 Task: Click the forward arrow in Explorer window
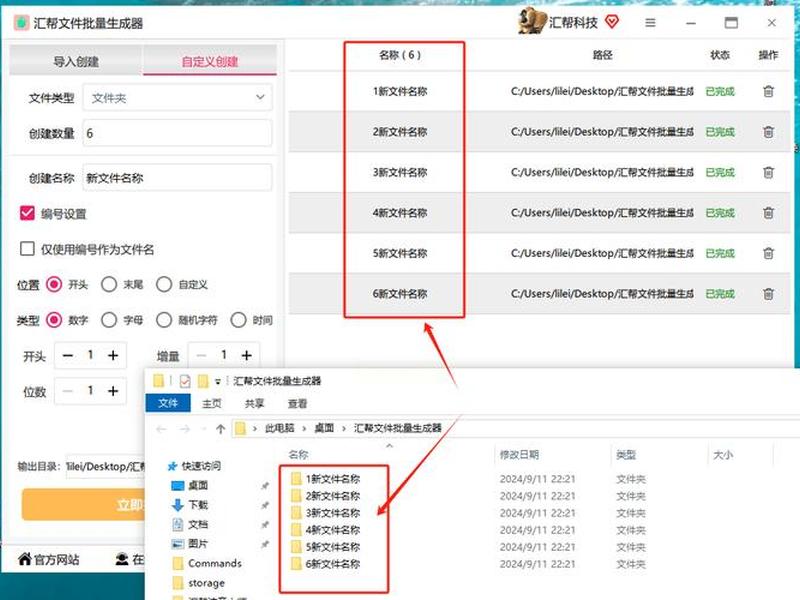pyautogui.click(x=185, y=429)
